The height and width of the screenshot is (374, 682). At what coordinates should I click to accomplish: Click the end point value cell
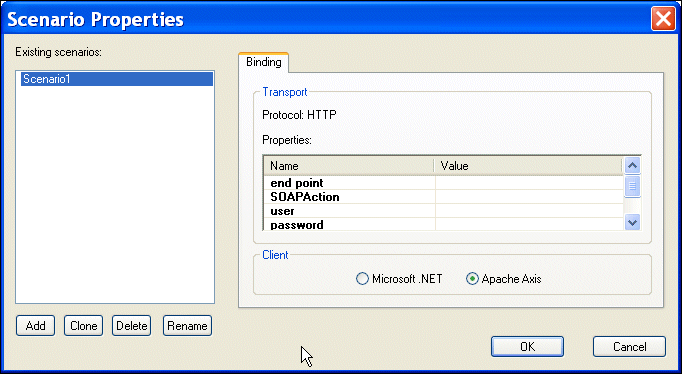point(529,183)
